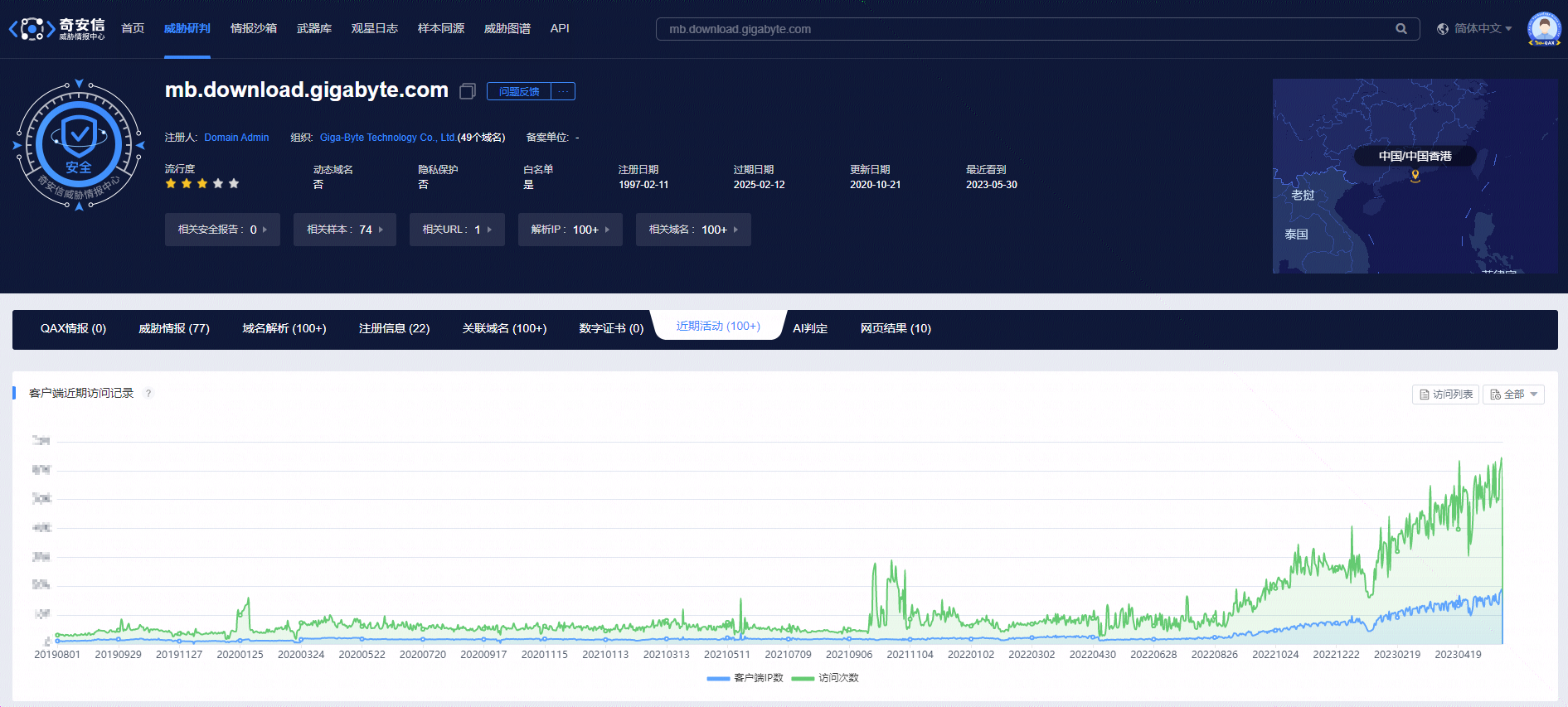Click expiry date 2025-02-12
The height and width of the screenshot is (707, 1568).
[760, 185]
